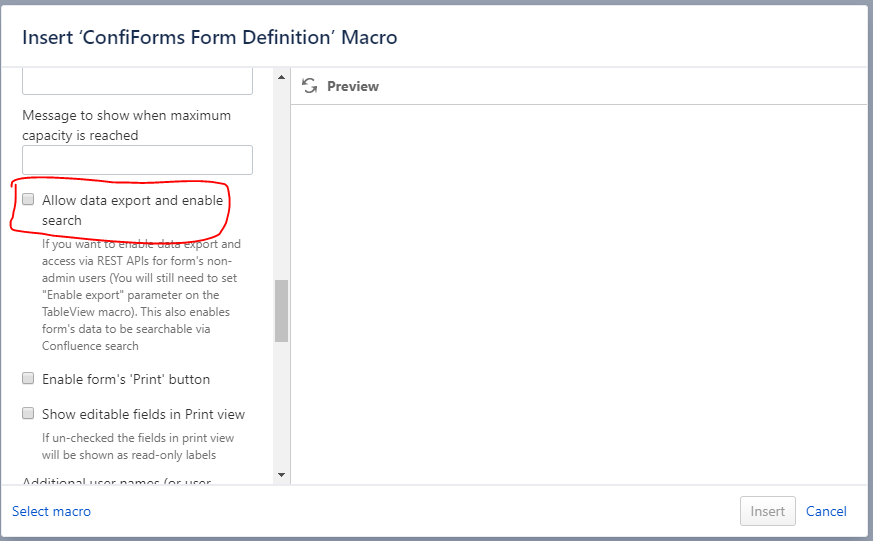Click the dialog title 'Insert ConfiForms Form Definition Macro'
This screenshot has height=541, width=873.
coord(210,37)
